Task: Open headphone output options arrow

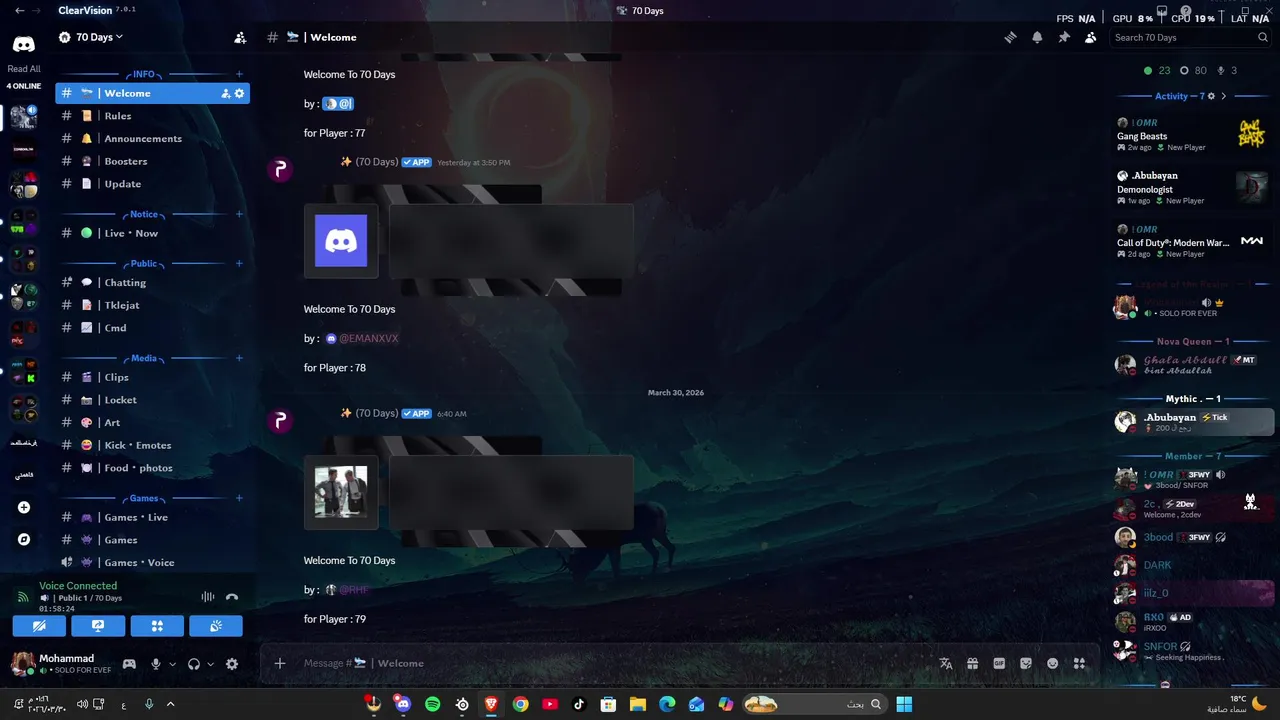Action: 210,664
